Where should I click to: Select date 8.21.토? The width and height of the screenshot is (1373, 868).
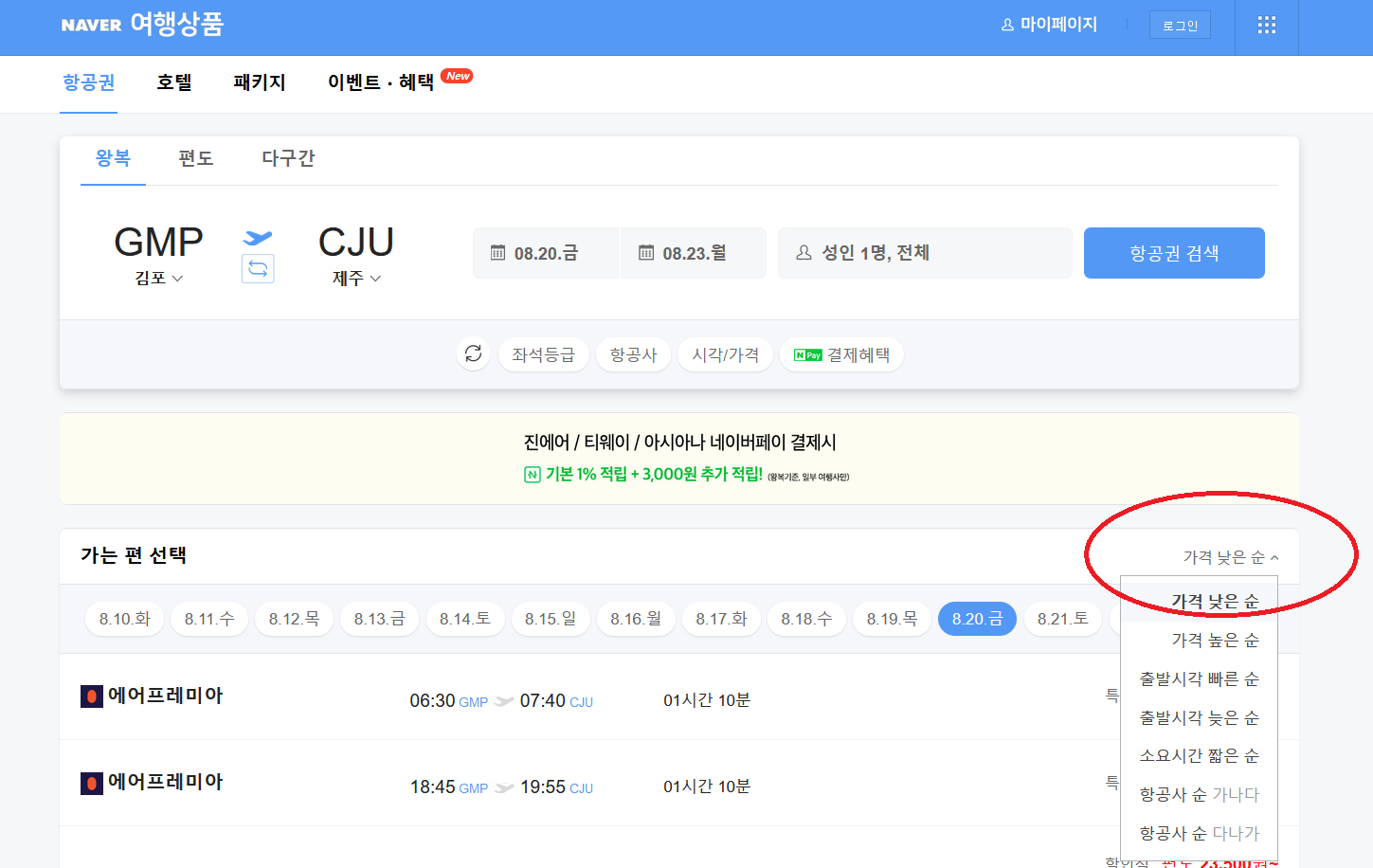(1062, 619)
